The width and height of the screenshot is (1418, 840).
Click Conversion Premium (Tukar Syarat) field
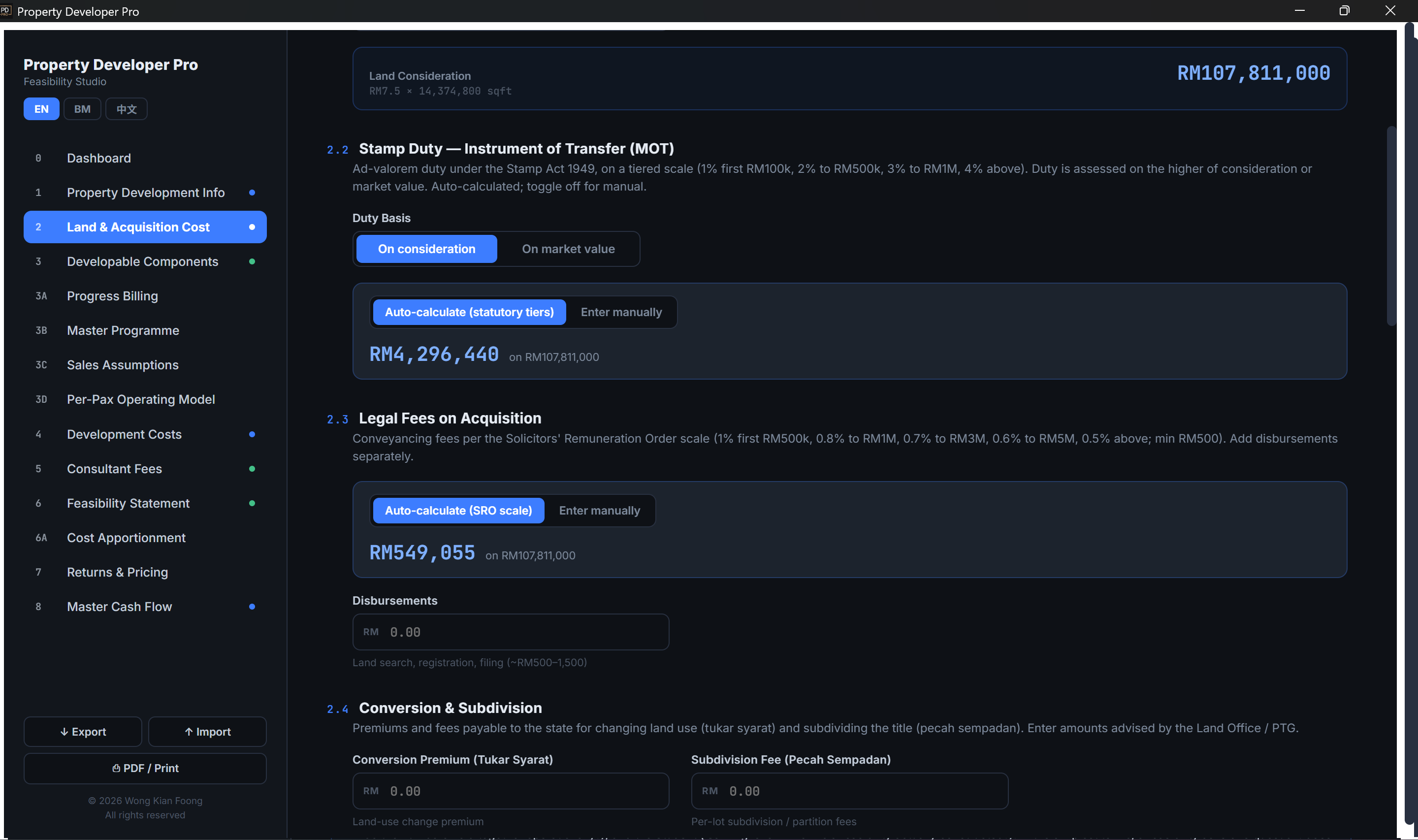[511, 791]
